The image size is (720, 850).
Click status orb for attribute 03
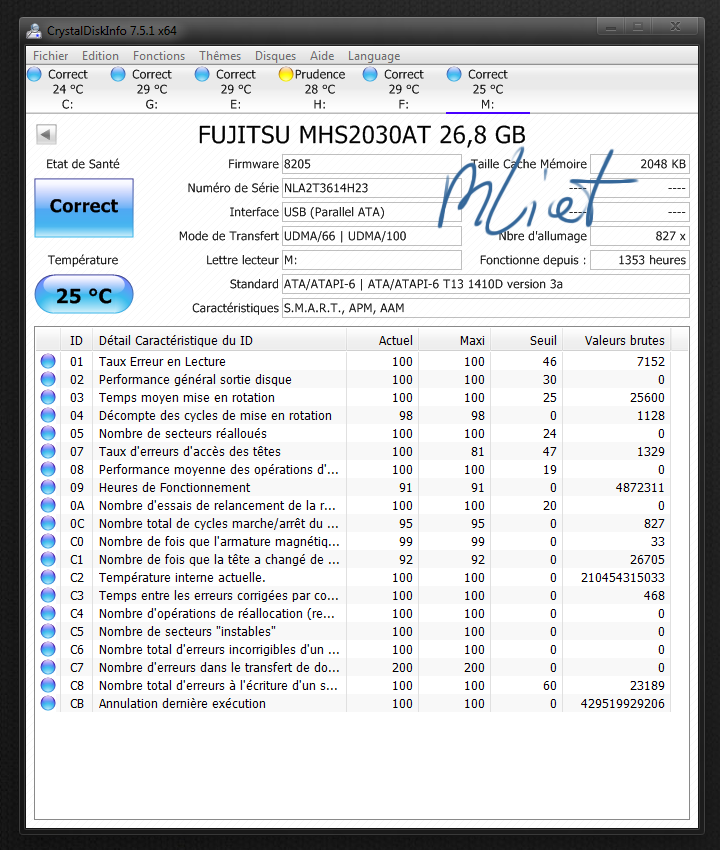48,397
